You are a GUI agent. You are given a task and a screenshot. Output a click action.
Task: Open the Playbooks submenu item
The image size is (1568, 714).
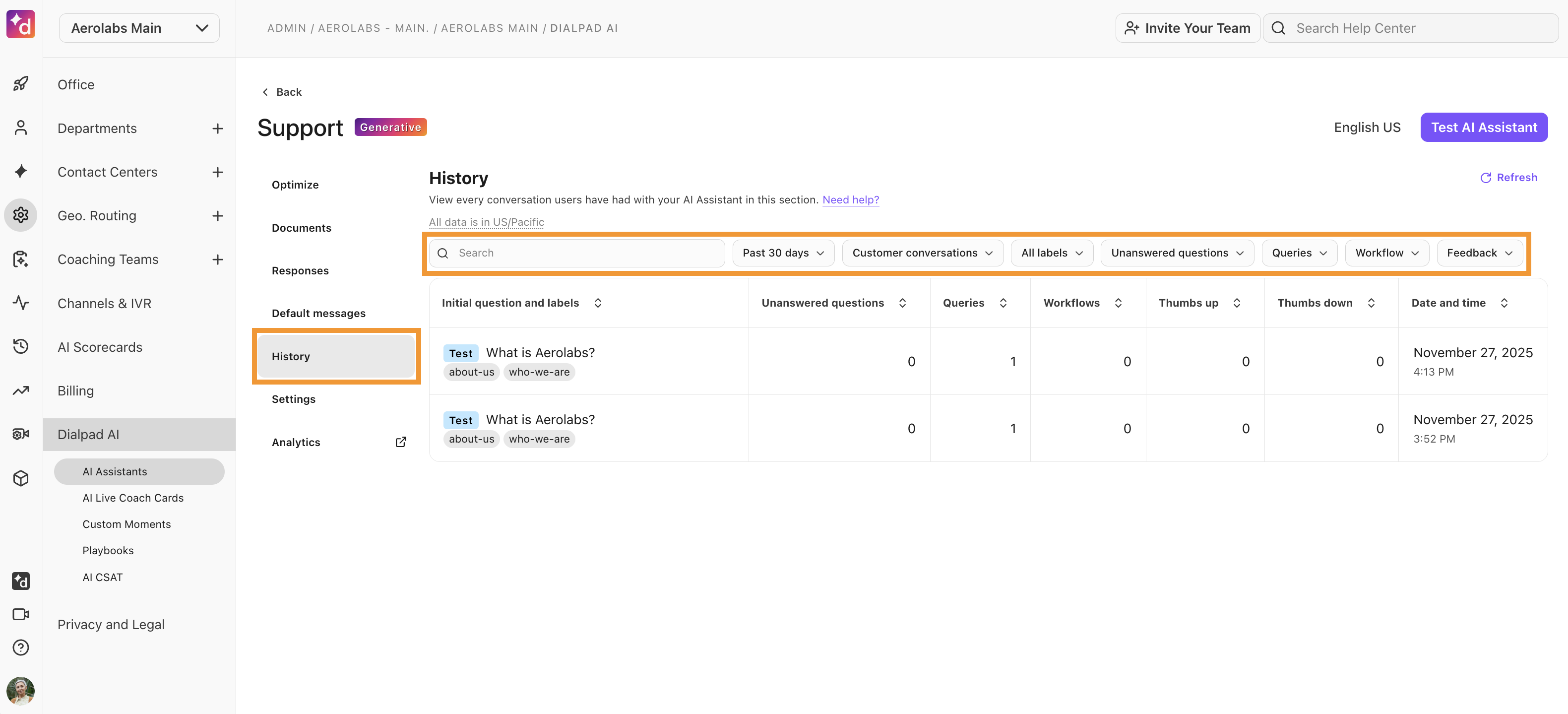click(108, 551)
